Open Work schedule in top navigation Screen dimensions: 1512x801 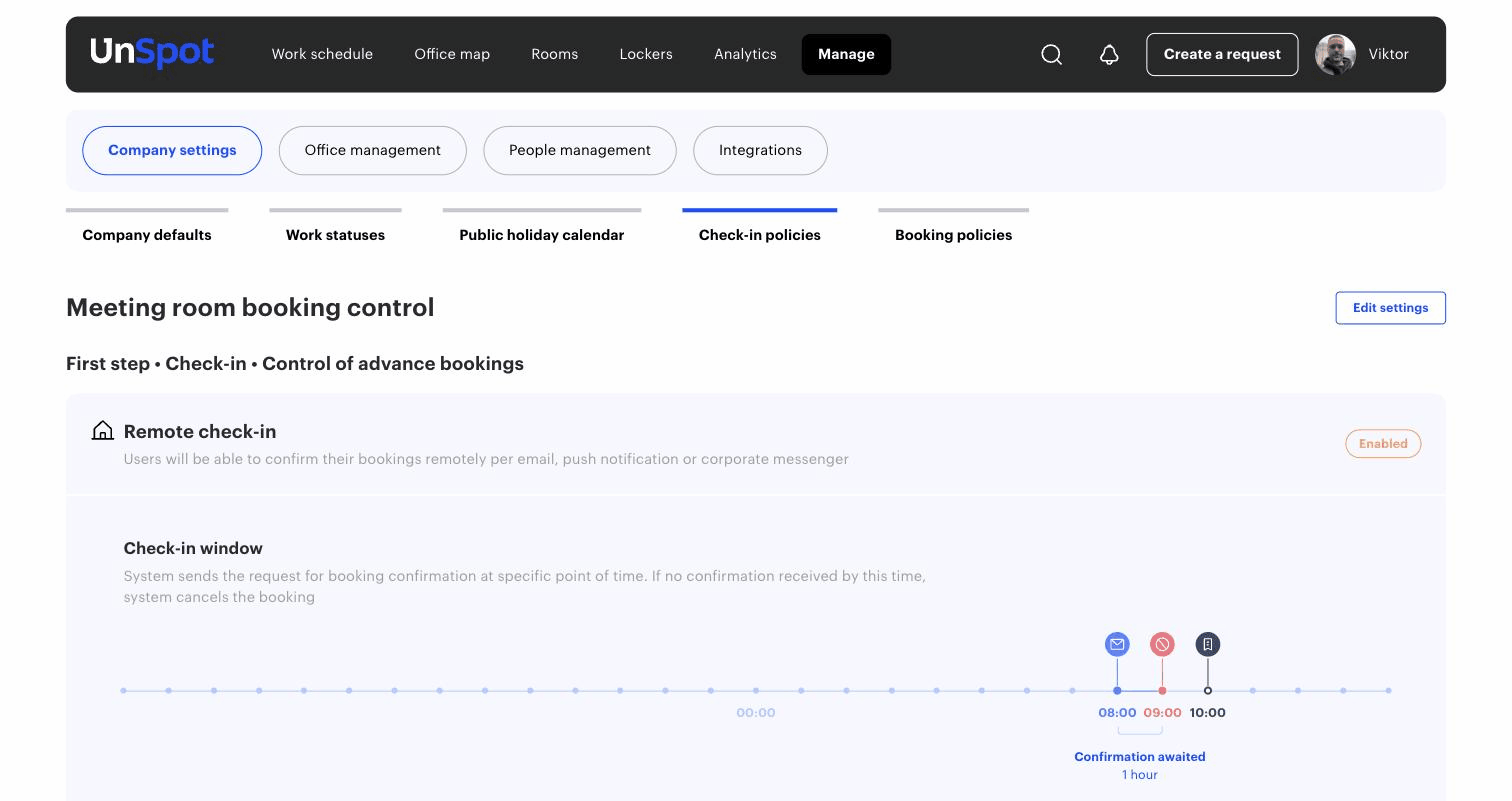point(322,54)
